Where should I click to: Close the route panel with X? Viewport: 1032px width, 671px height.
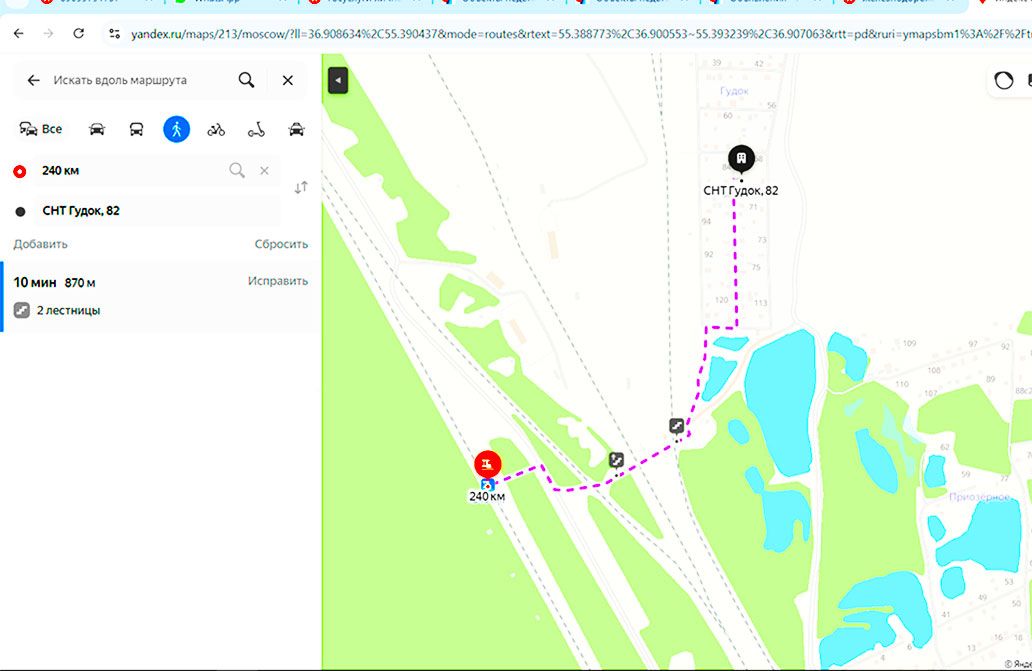(288, 80)
